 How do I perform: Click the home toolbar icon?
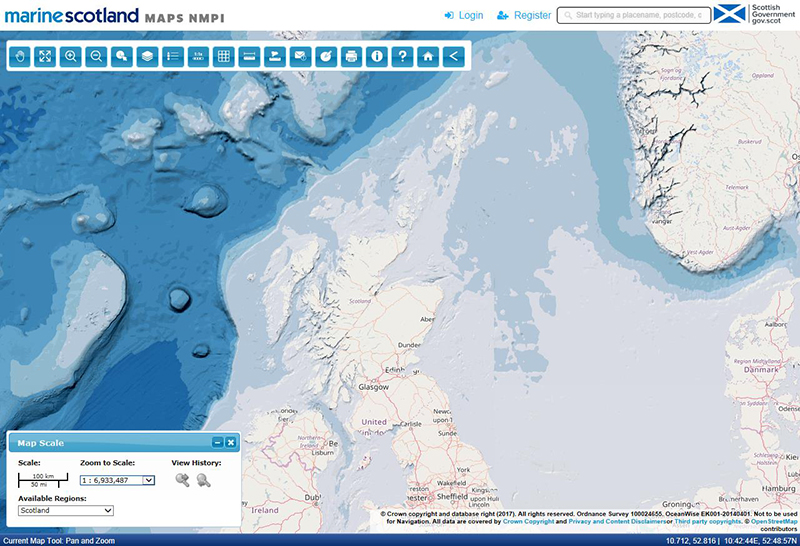(428, 57)
